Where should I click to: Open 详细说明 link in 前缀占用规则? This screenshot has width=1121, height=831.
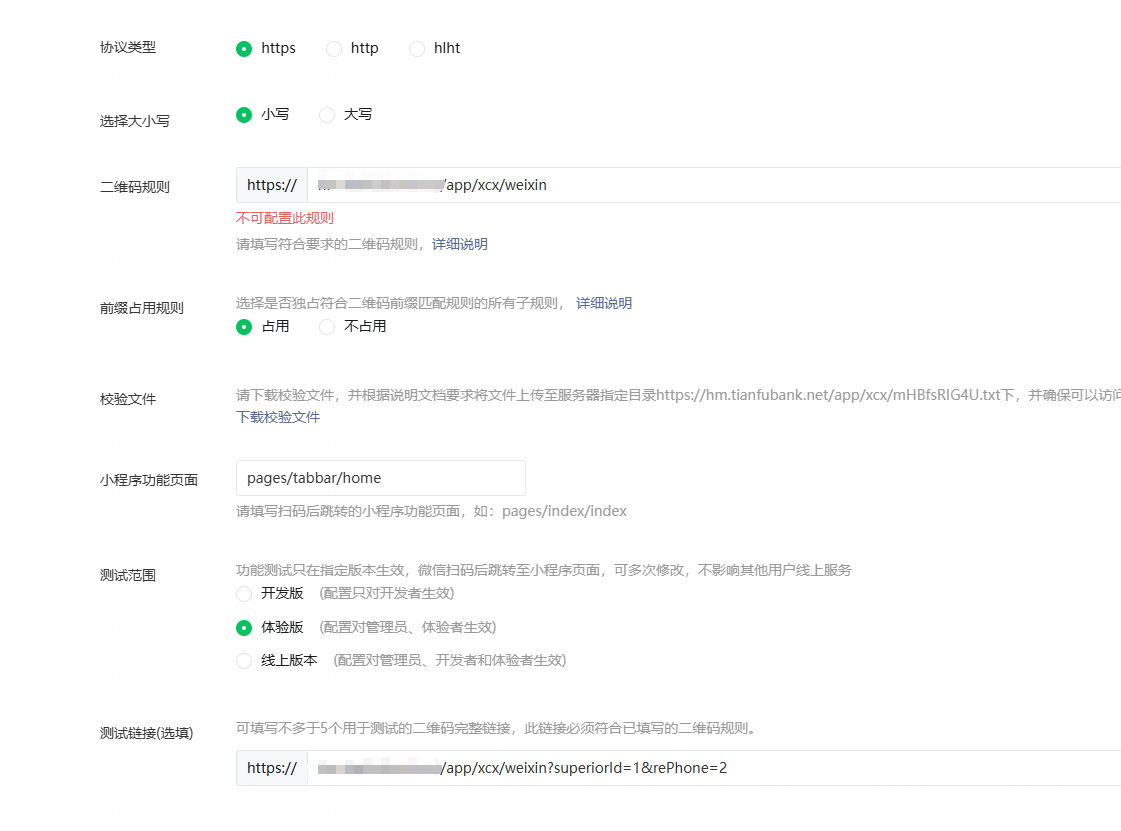(604, 303)
